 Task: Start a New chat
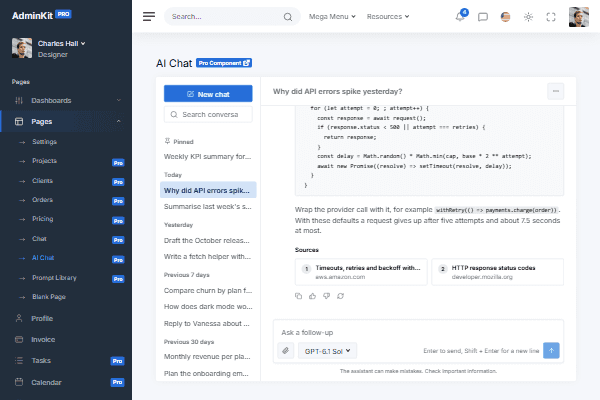208,94
